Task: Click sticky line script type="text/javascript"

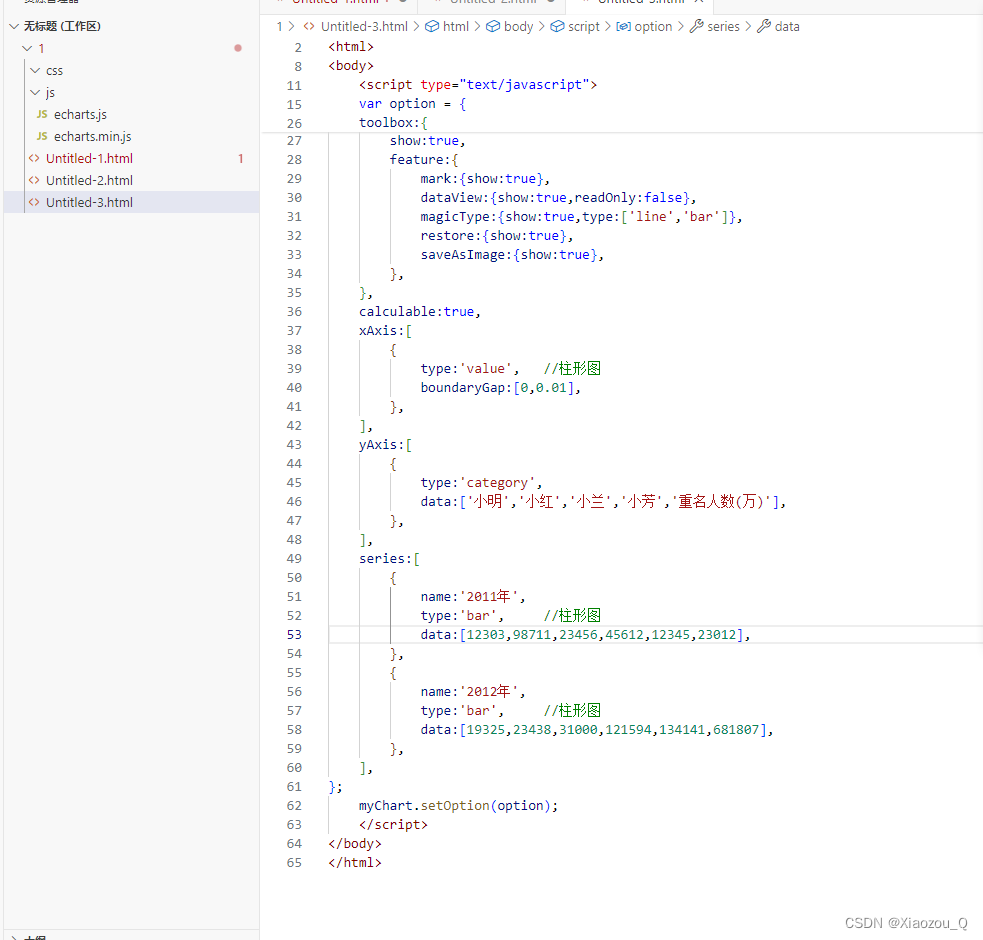Action: (478, 85)
